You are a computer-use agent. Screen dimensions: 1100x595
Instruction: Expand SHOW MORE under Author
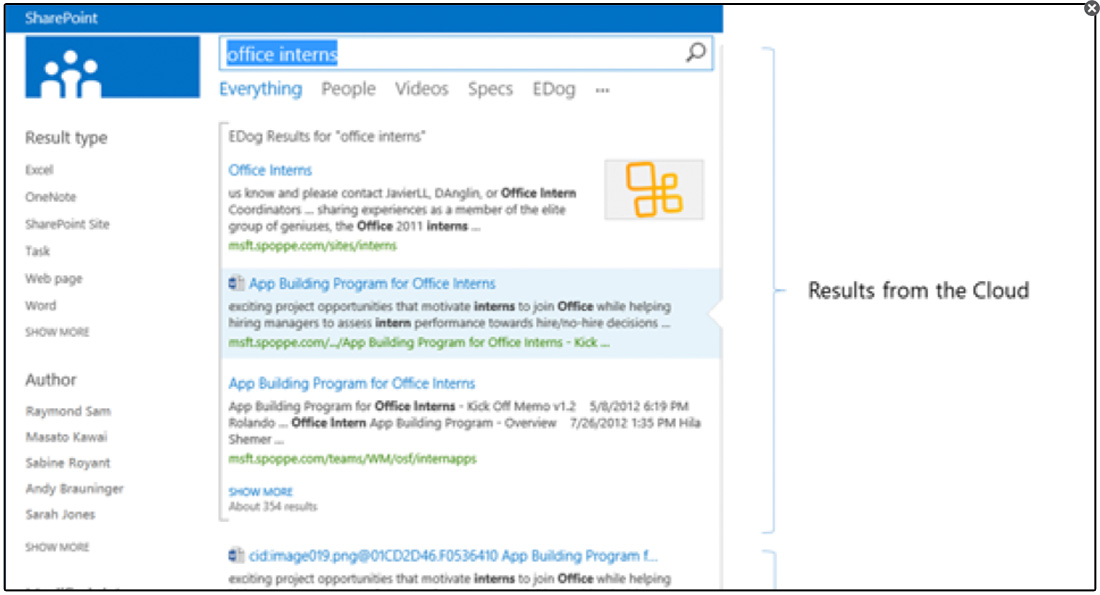pos(58,547)
